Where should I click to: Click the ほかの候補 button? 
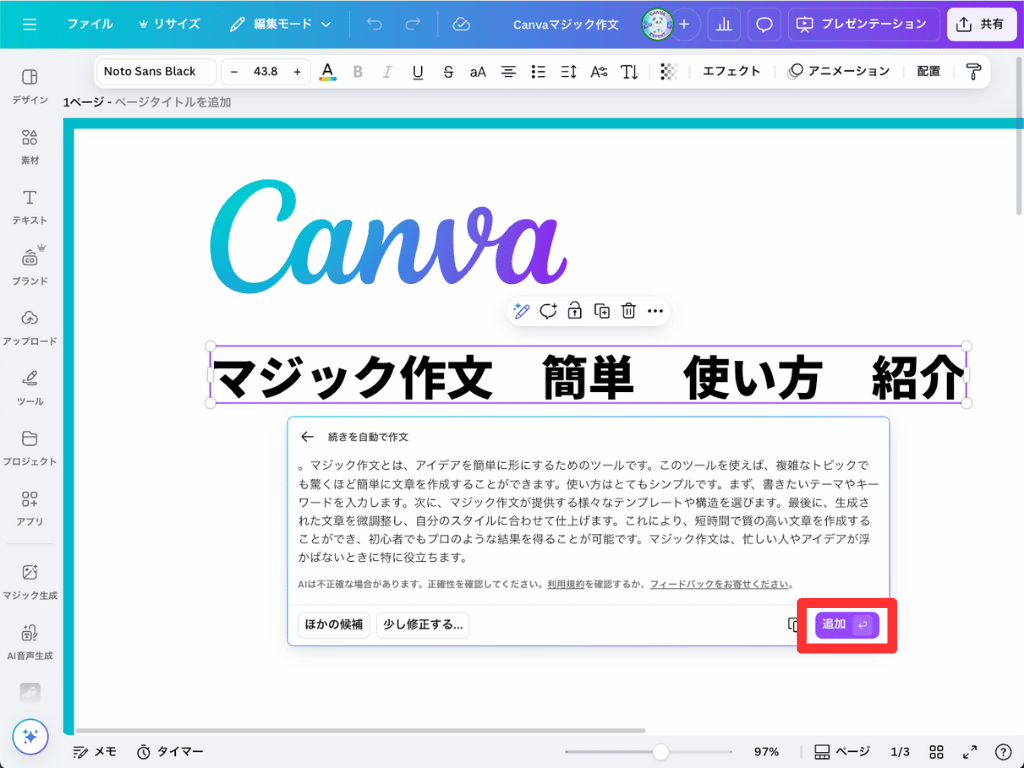point(334,624)
